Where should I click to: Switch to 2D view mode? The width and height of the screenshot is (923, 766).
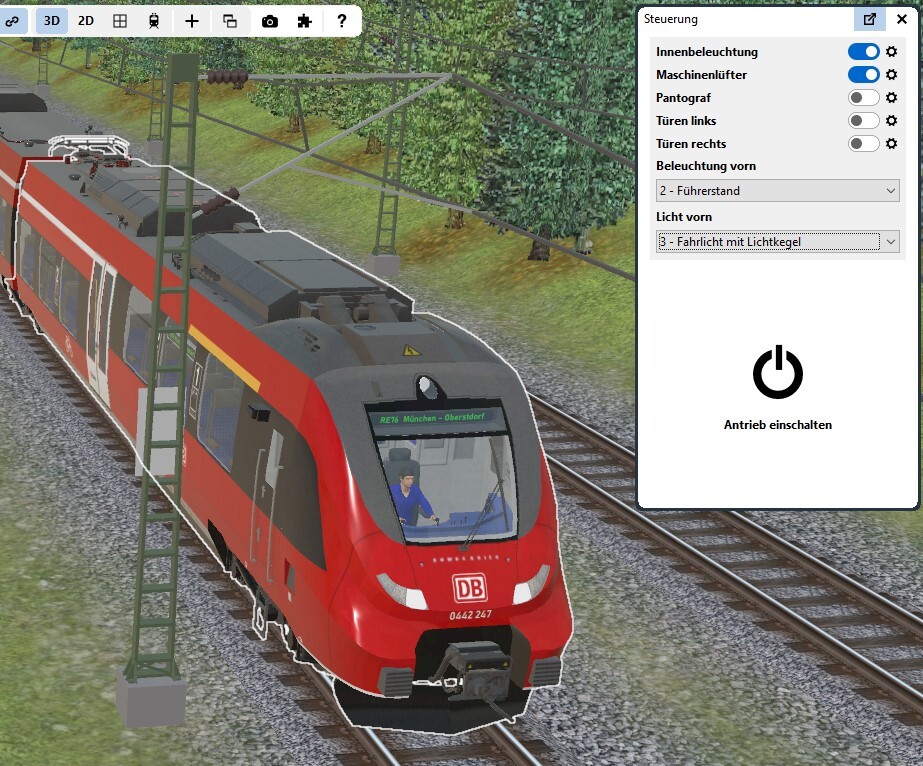(86, 21)
